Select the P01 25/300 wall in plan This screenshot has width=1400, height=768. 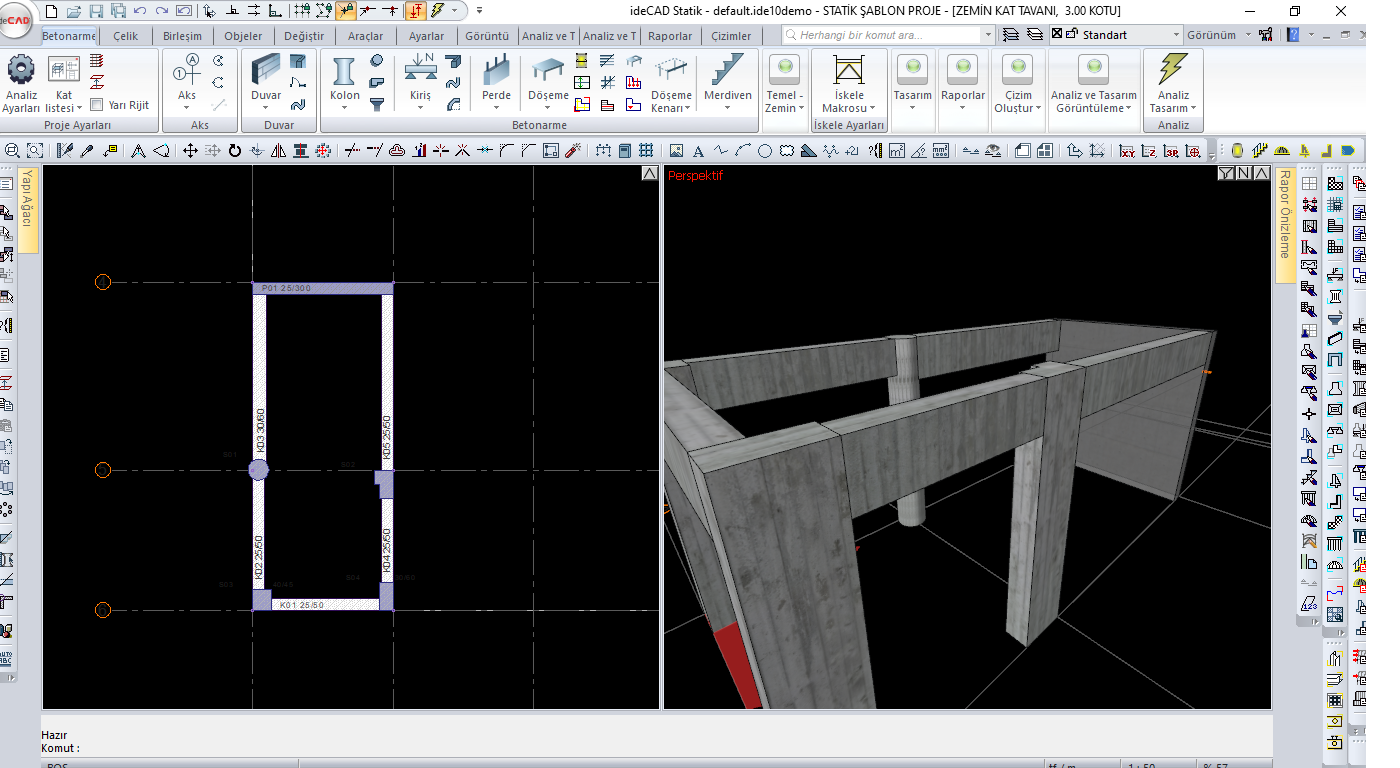[x=322, y=288]
